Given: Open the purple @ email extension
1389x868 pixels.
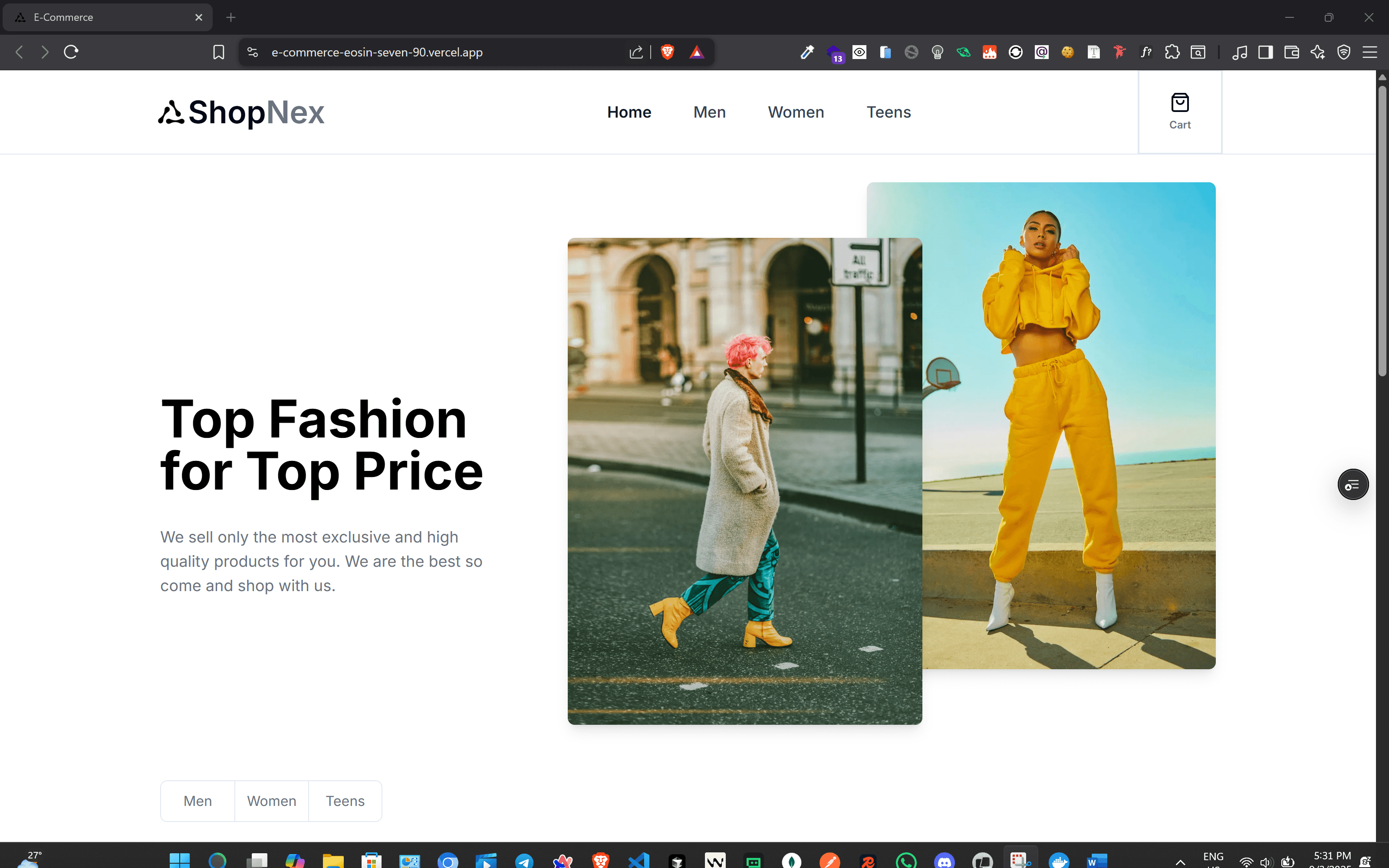Looking at the screenshot, I should coord(1041,52).
